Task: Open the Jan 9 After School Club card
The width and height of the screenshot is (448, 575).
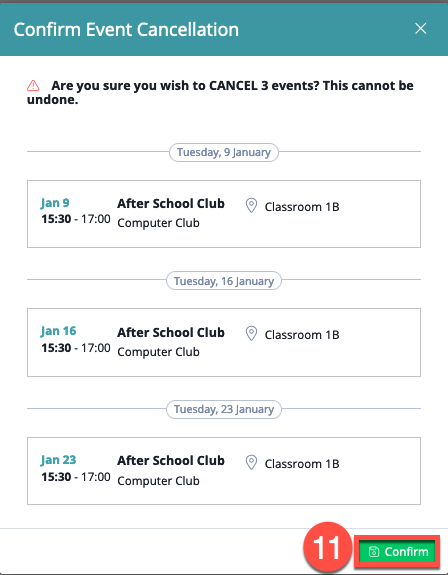Action: (x=224, y=214)
